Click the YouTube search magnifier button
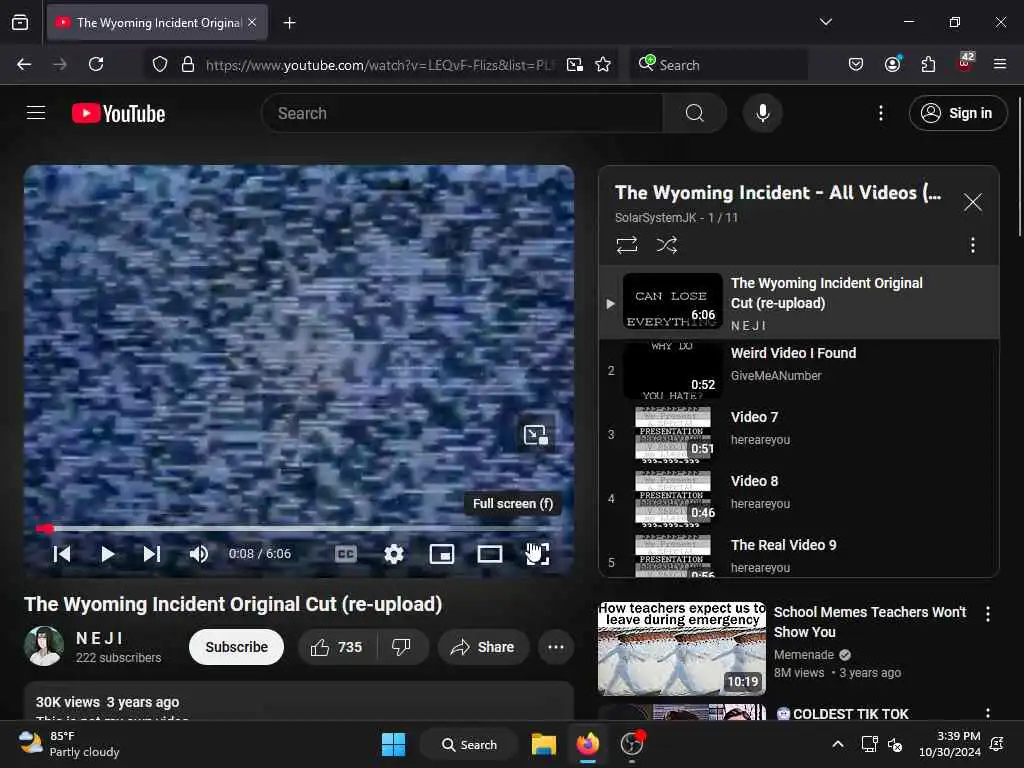Screen dimensions: 1024x768 695,113
